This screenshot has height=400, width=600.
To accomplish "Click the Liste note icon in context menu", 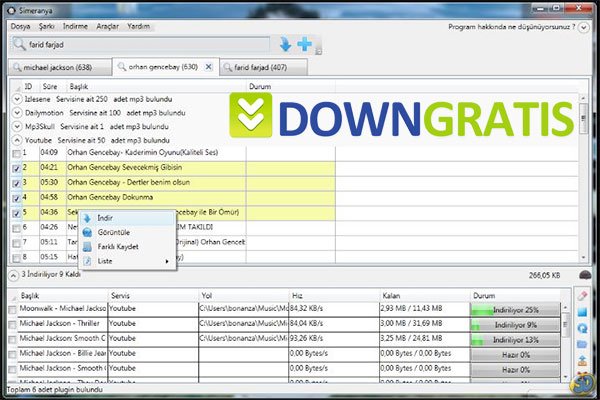I will [x=87, y=261].
